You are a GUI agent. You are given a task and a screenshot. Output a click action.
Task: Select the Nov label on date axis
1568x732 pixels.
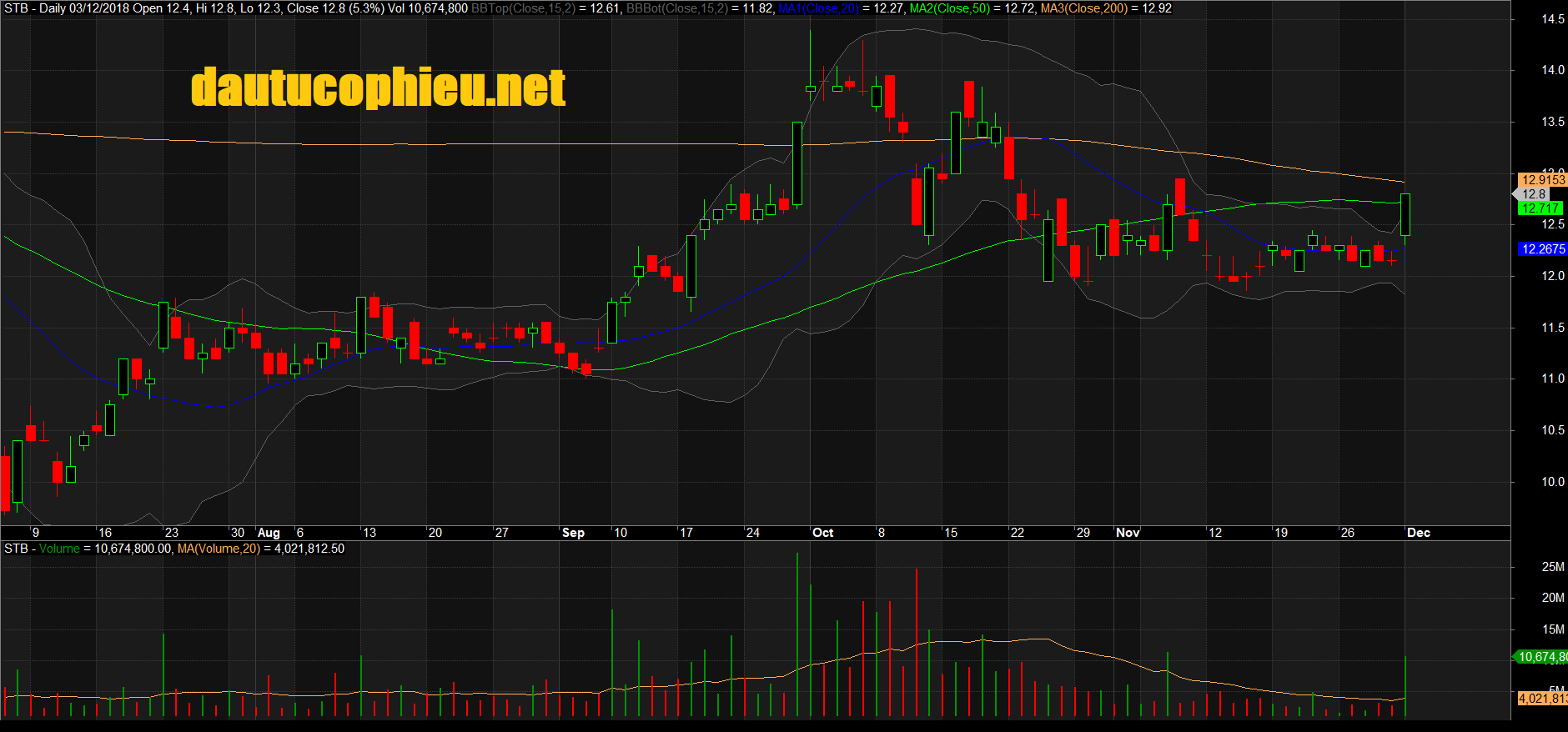pos(1128,533)
